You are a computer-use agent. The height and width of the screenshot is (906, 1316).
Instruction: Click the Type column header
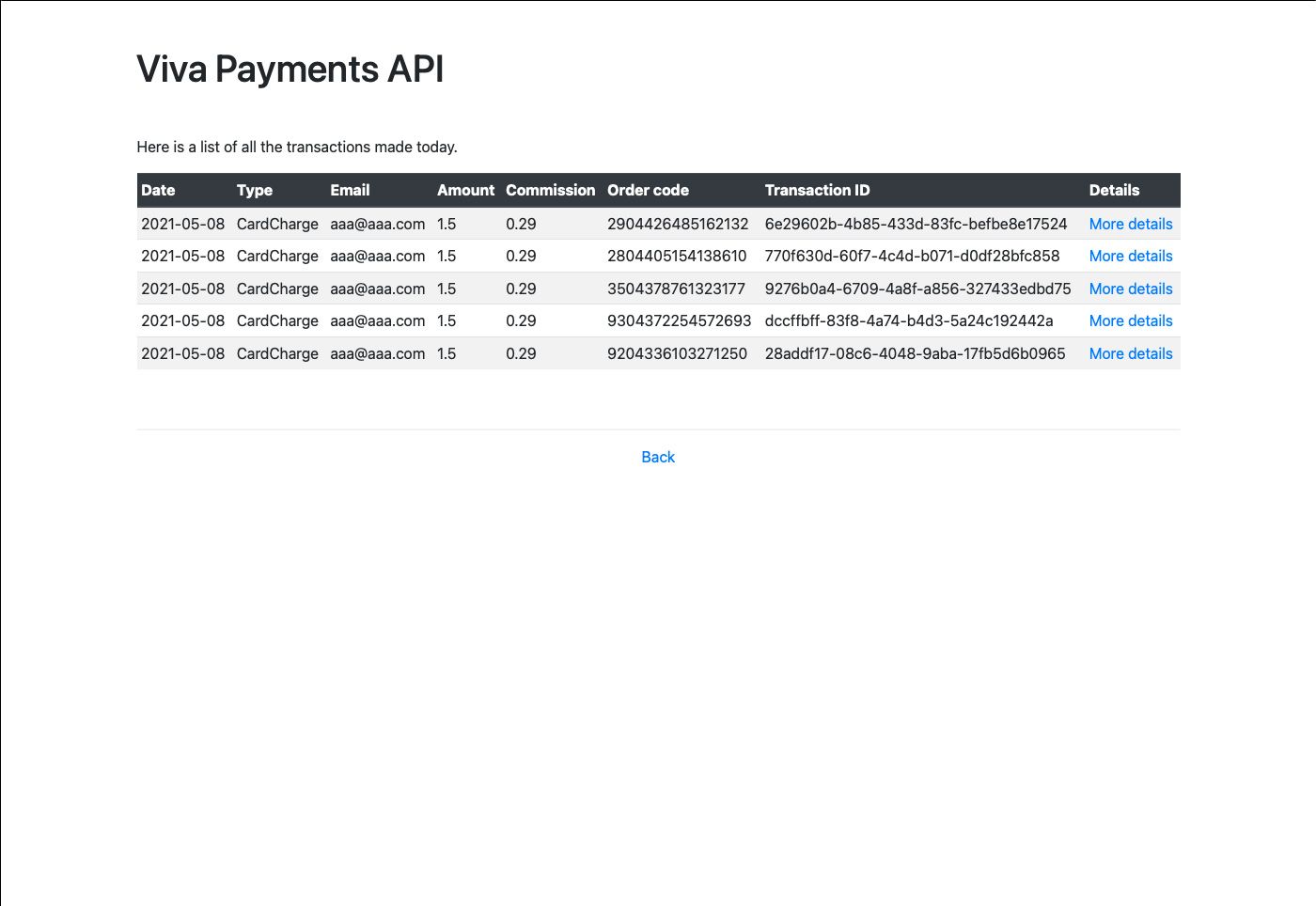click(255, 190)
